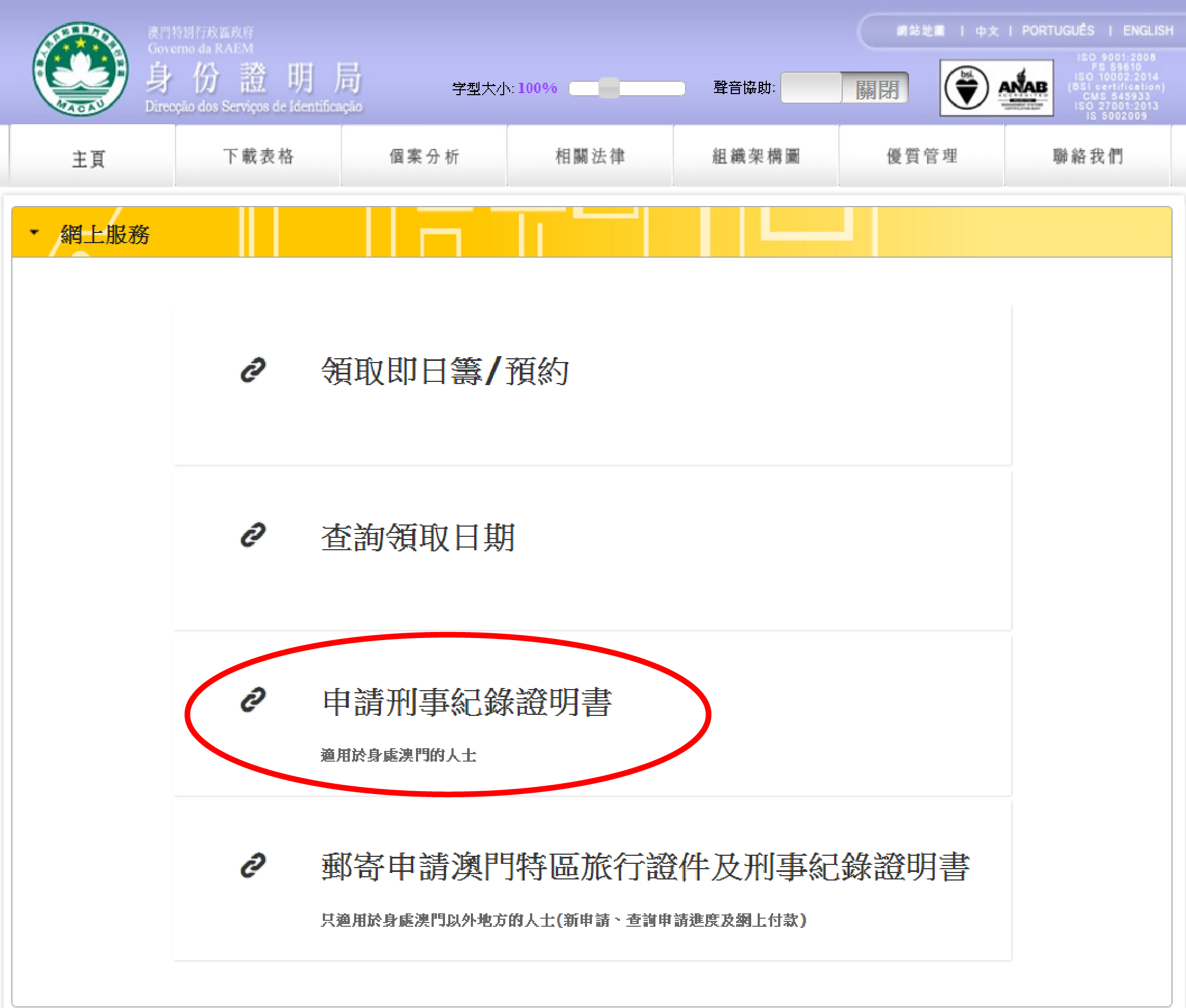Collapse the 網上服務 section arrow

tap(34, 232)
